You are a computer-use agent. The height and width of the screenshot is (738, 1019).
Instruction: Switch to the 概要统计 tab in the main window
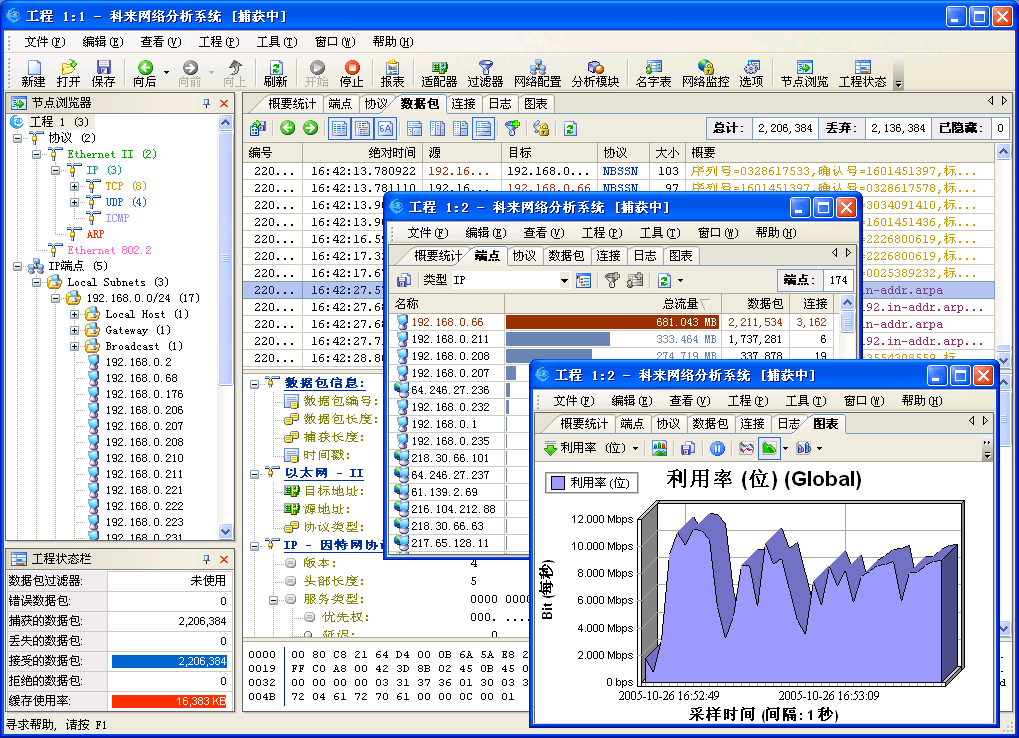pyautogui.click(x=292, y=103)
